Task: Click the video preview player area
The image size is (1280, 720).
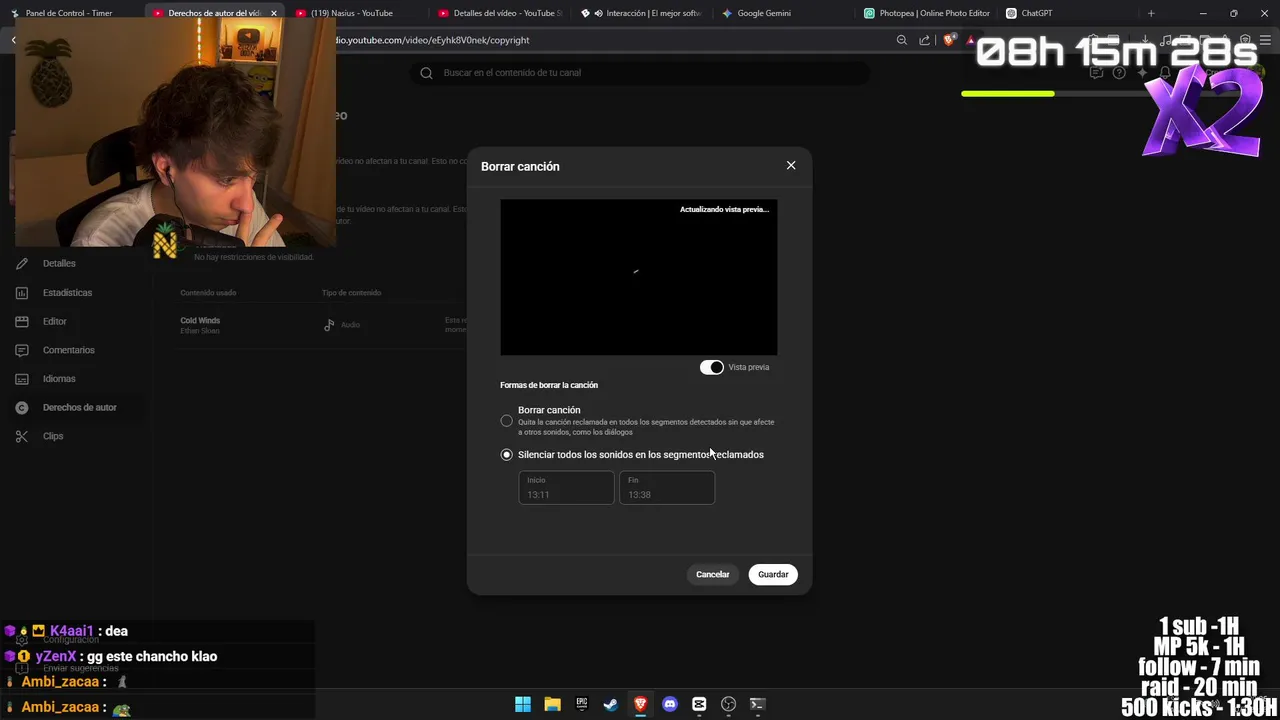Action: 638,277
